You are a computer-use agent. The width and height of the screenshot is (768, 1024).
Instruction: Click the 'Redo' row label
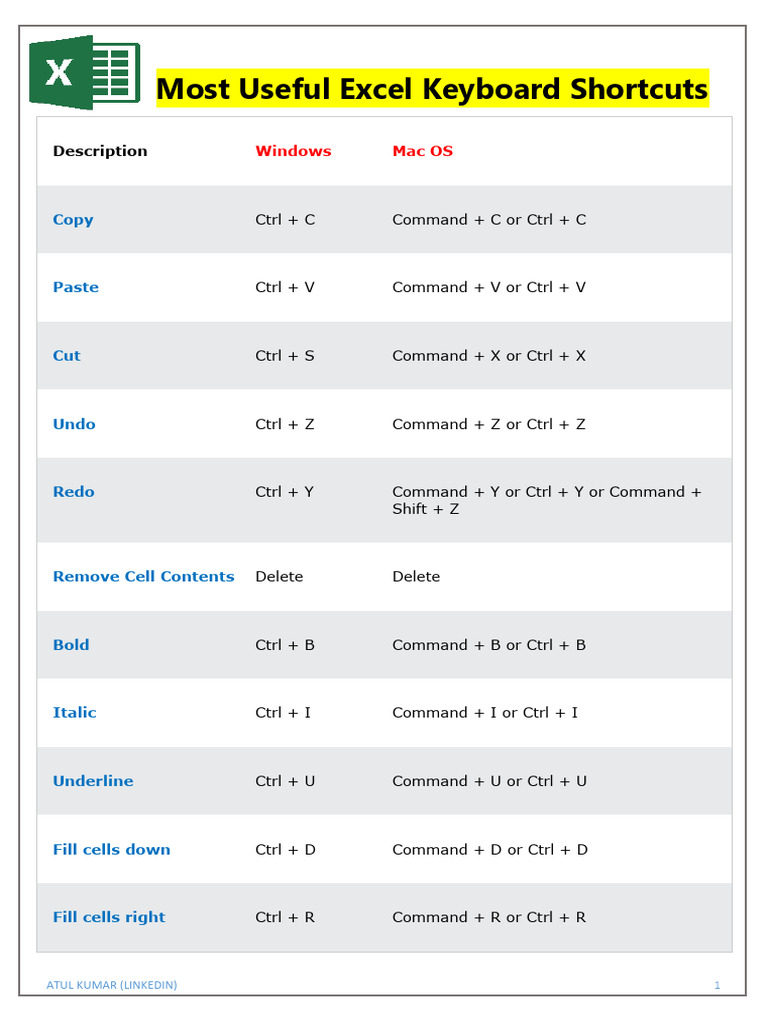[74, 492]
